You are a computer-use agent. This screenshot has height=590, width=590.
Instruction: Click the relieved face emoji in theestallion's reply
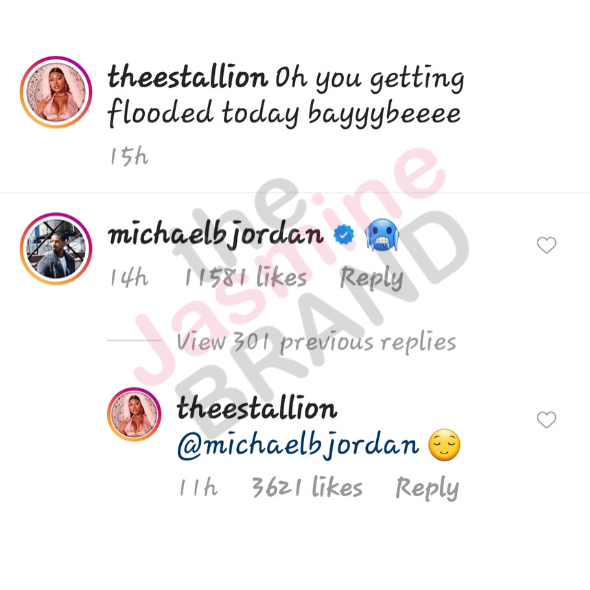[444, 445]
